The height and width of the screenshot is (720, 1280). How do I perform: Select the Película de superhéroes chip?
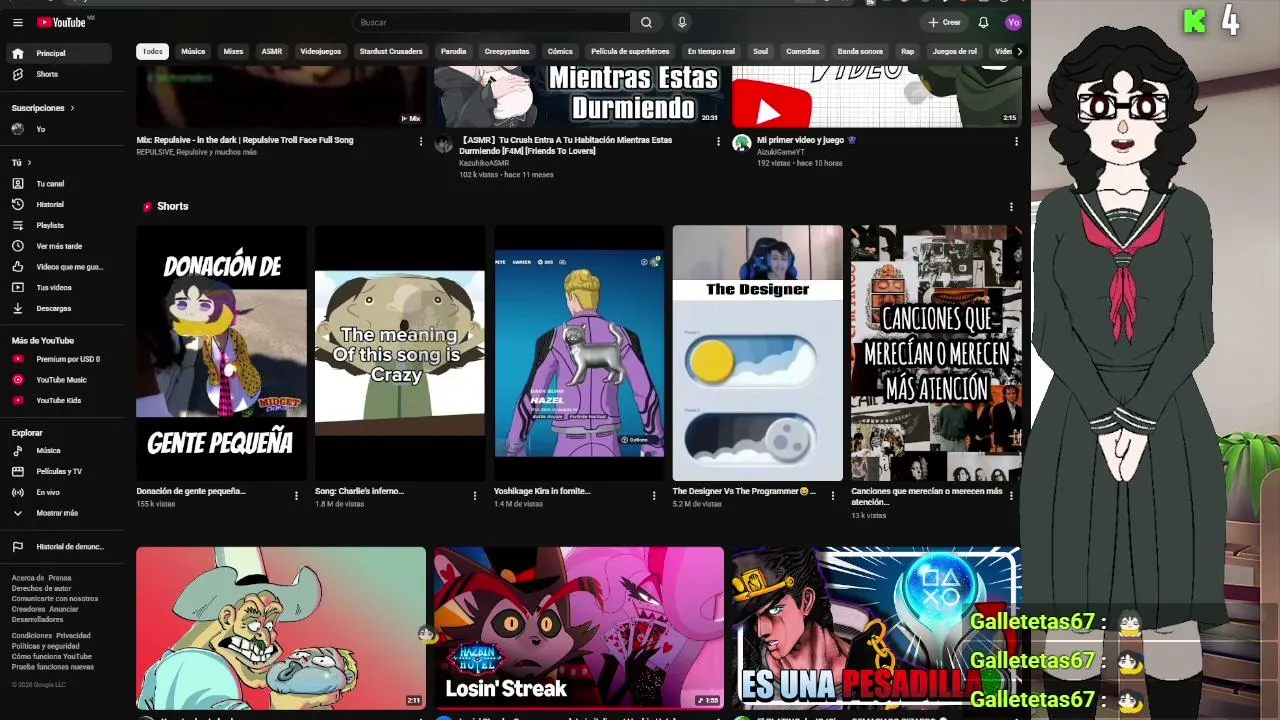pos(630,51)
